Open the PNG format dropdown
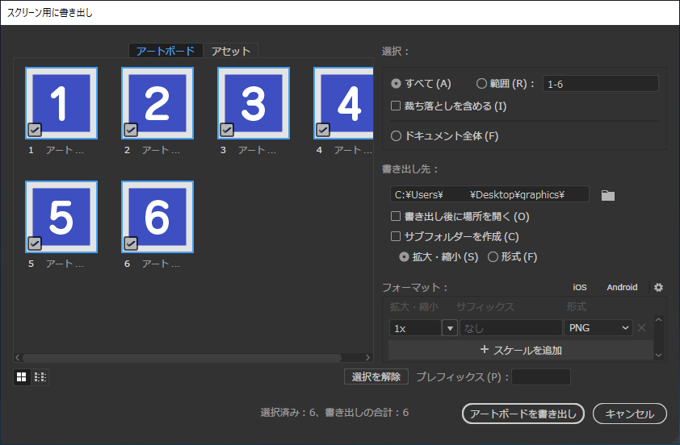The height and width of the screenshot is (445, 680). (598, 328)
